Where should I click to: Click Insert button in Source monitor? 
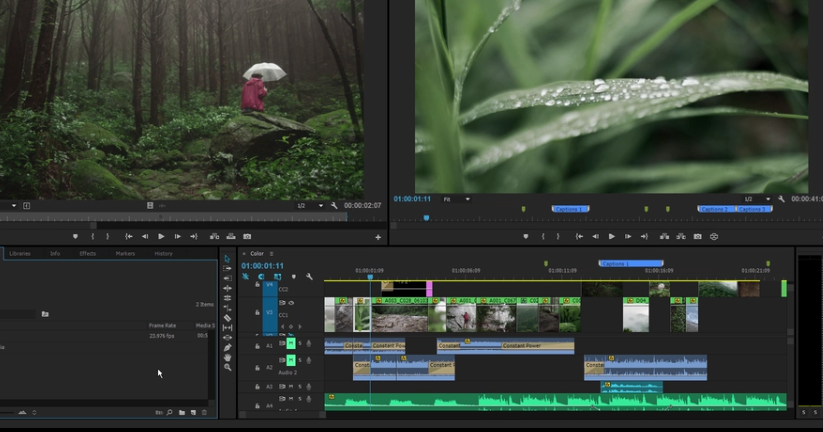(x=214, y=237)
